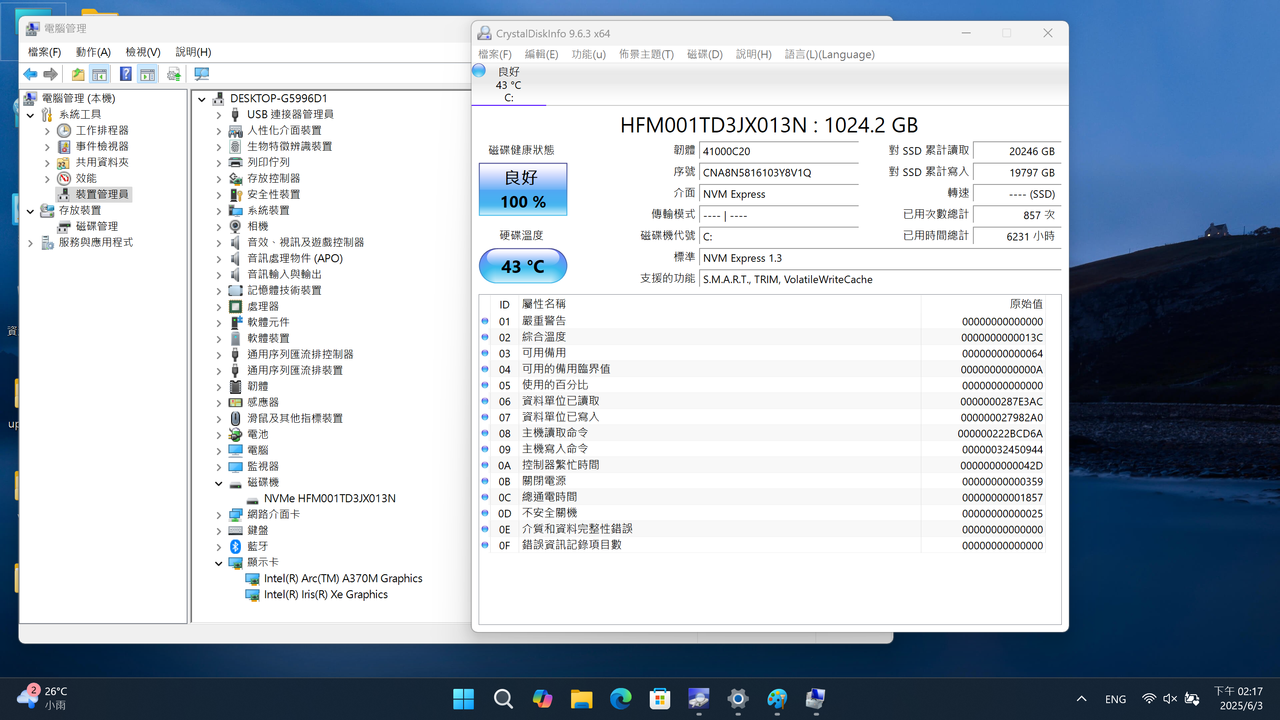Expand the 服務與應用程式 node
The height and width of the screenshot is (720, 1280).
tap(30, 243)
